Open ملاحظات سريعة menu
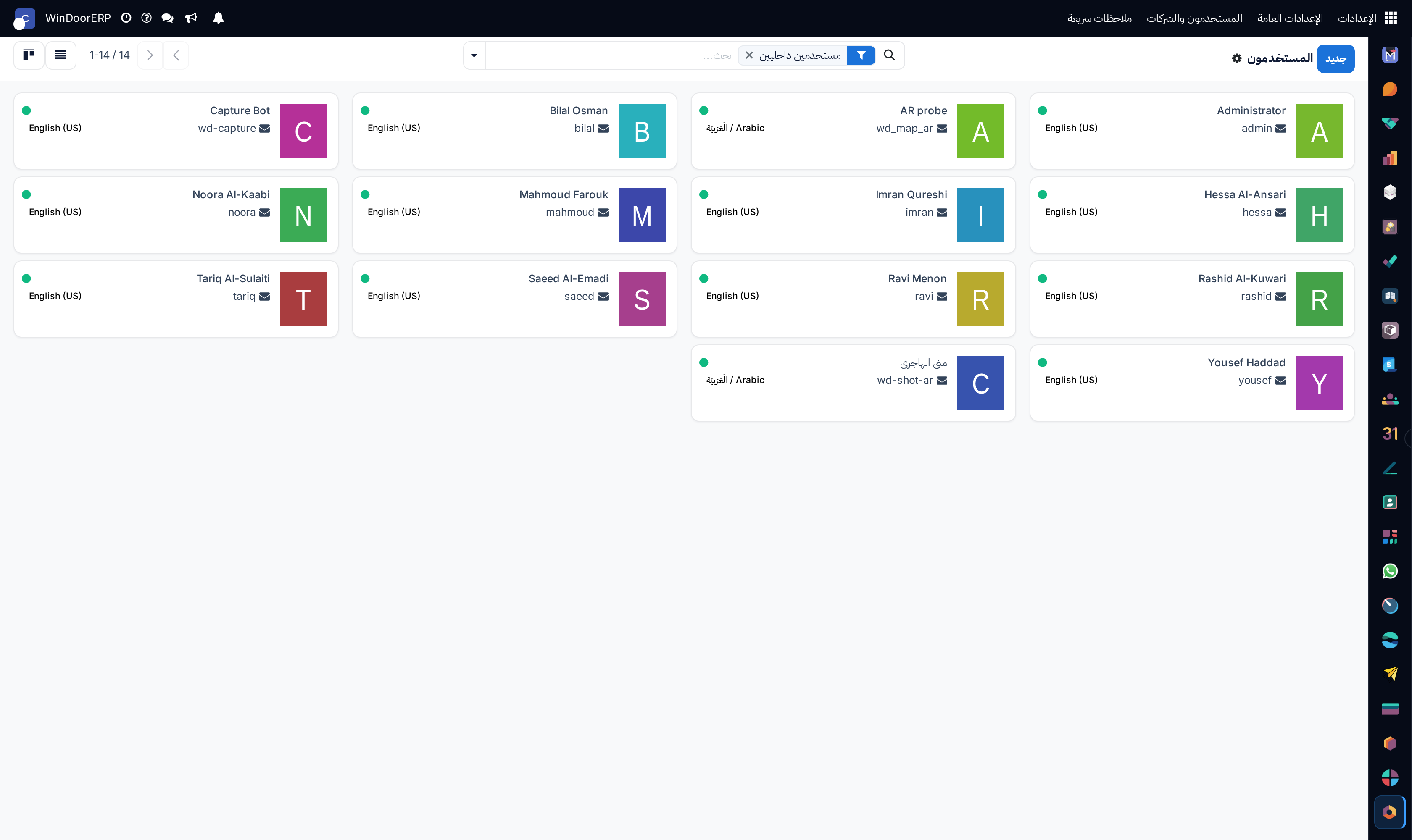The height and width of the screenshot is (840, 1412). click(x=1099, y=18)
